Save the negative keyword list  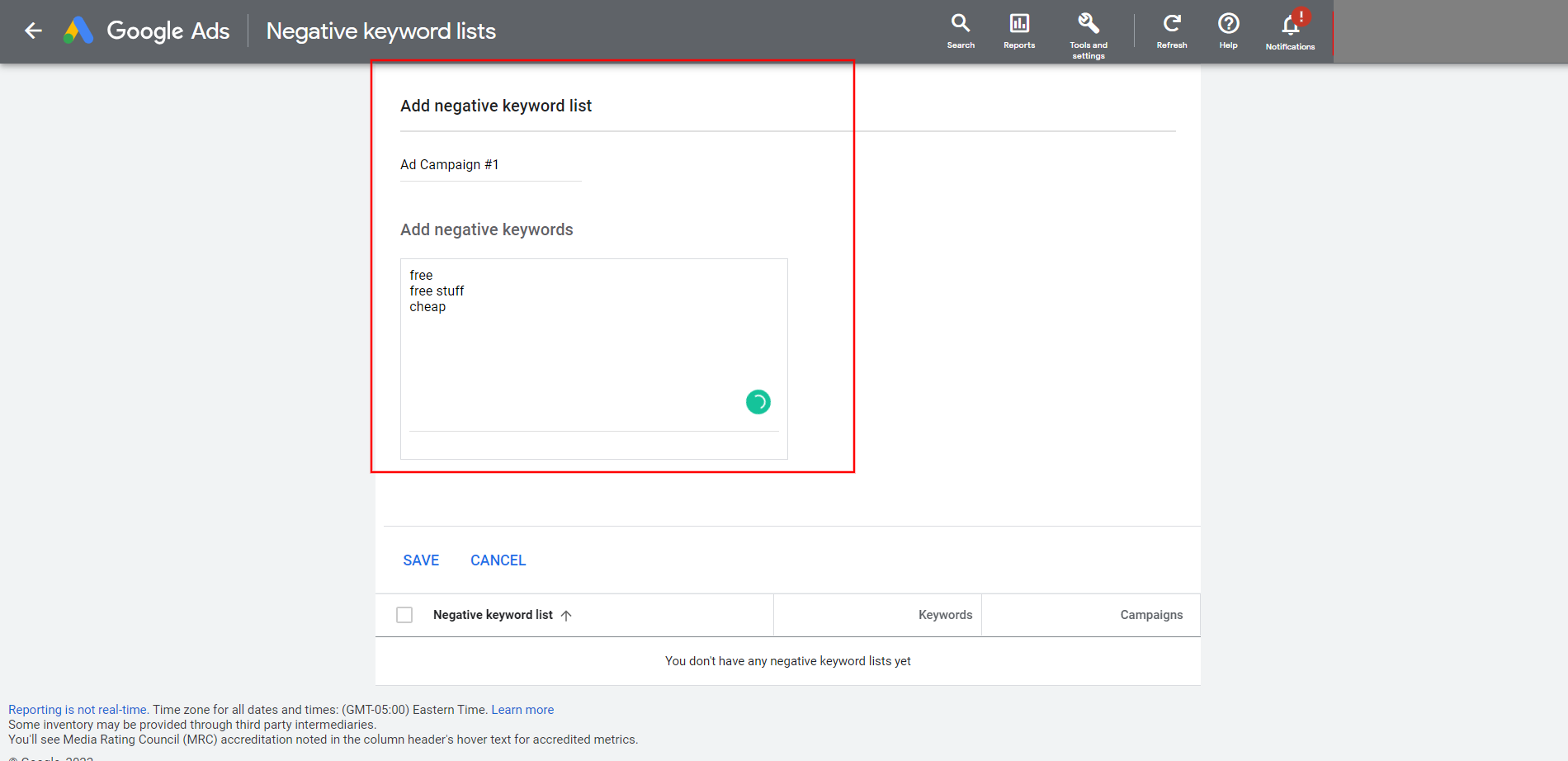pyautogui.click(x=421, y=560)
